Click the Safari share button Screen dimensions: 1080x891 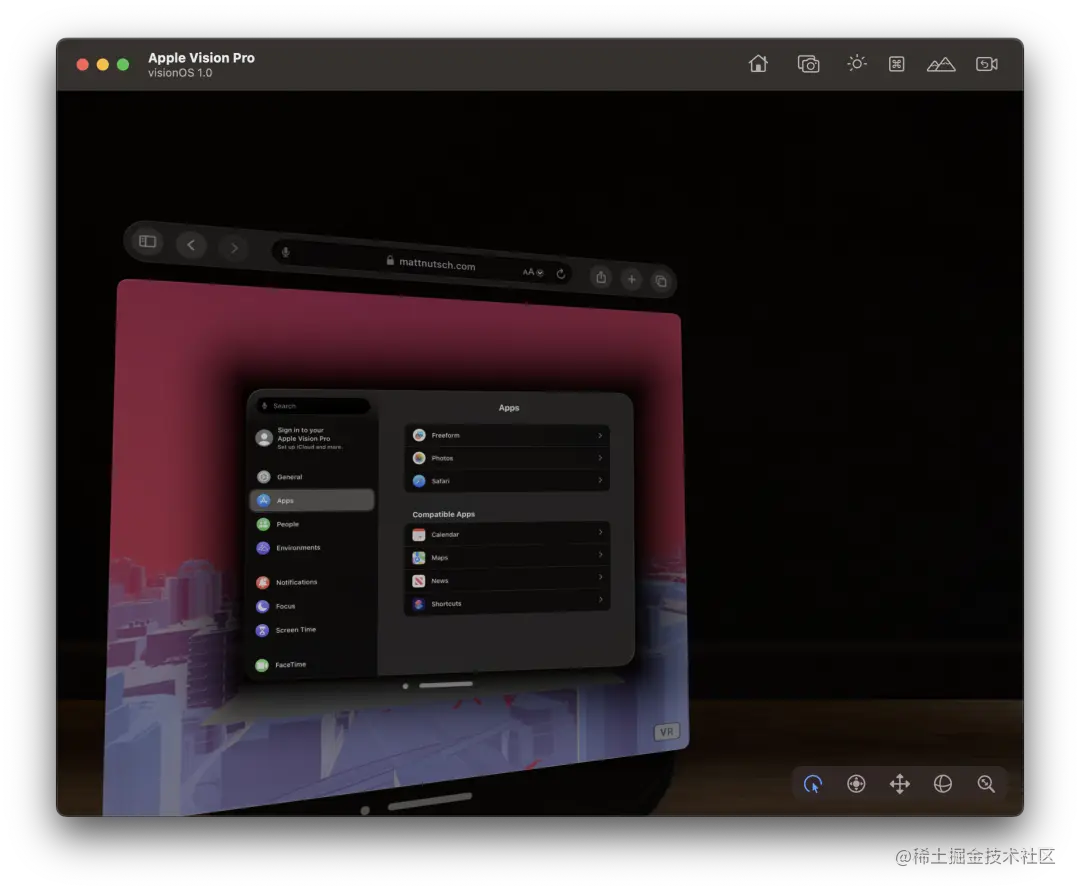[x=601, y=277]
